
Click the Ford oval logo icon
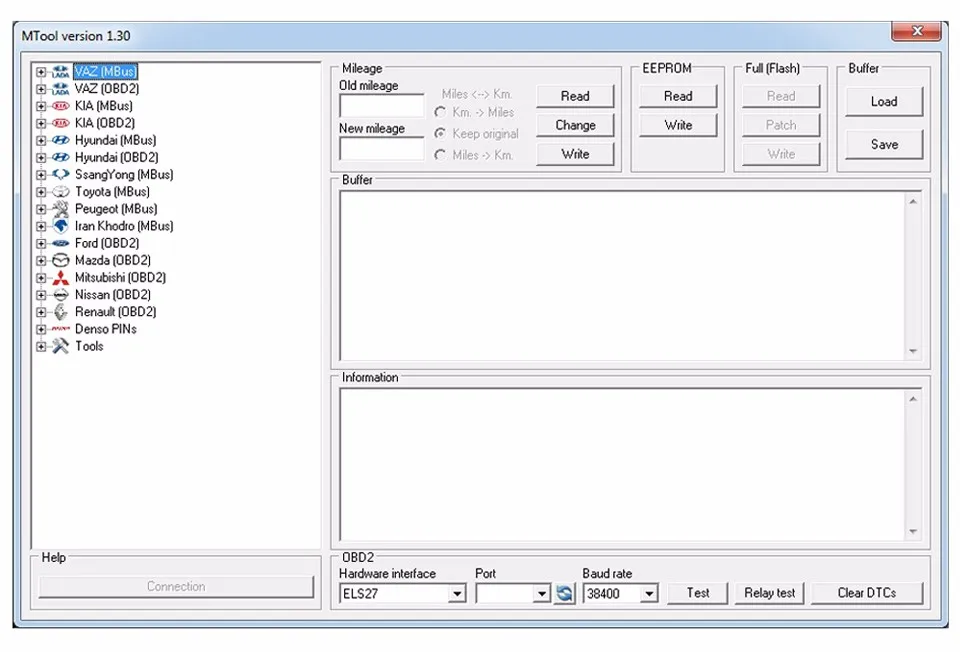click(x=60, y=243)
